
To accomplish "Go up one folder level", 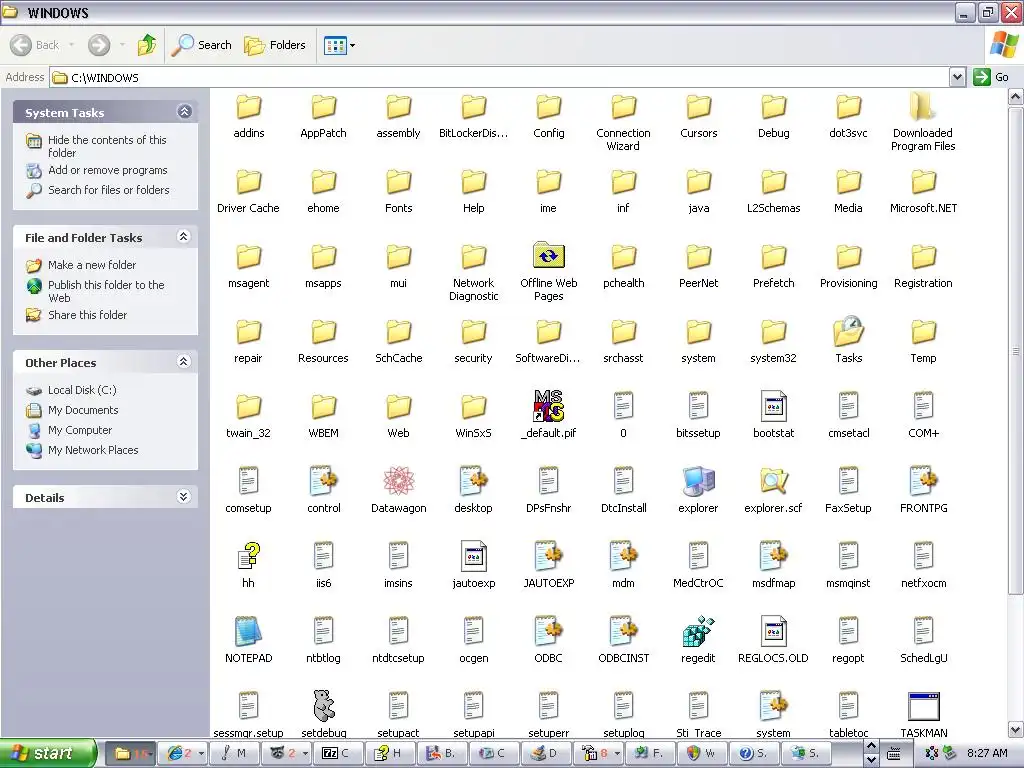I will [x=147, y=45].
